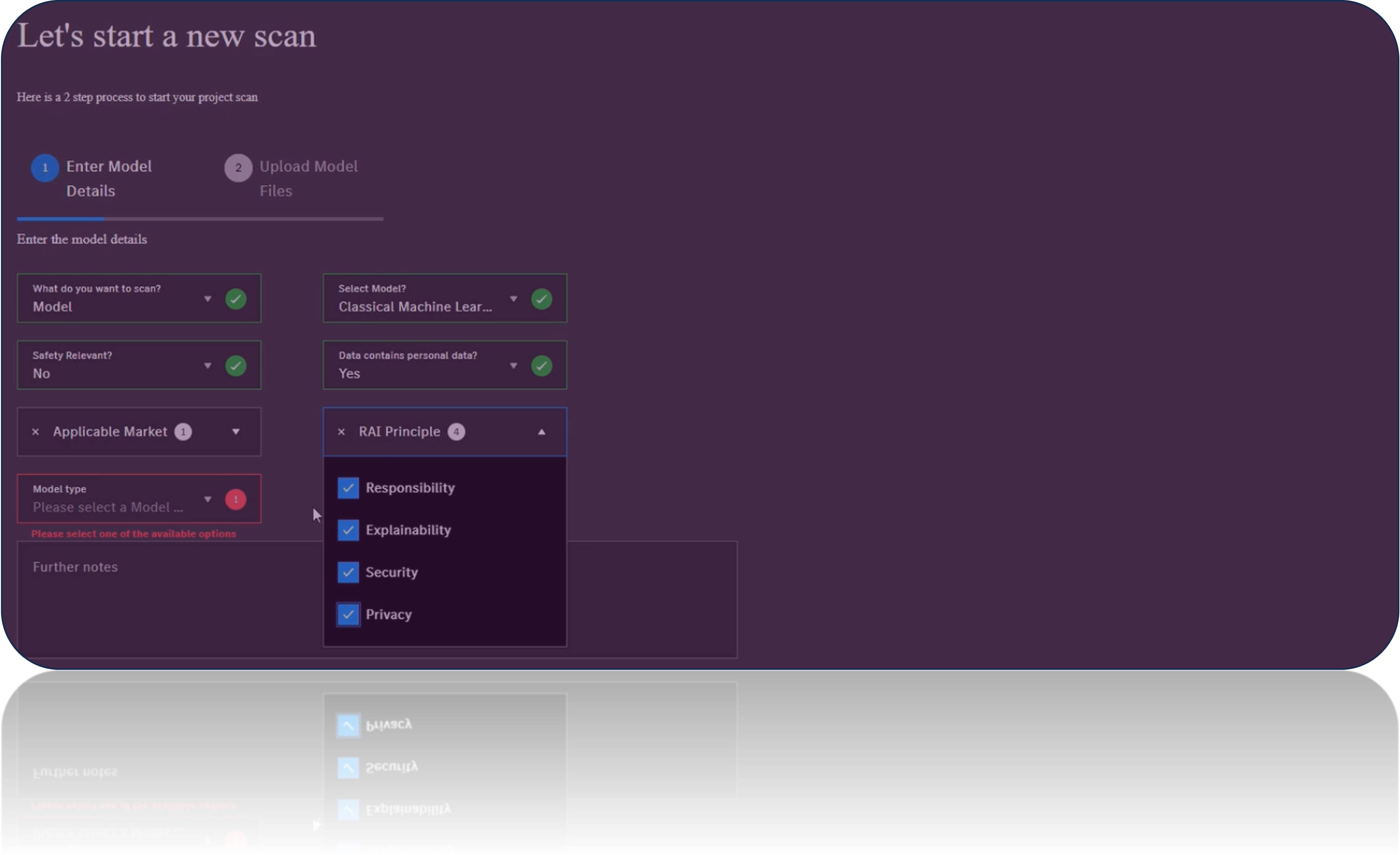1400x855 pixels.
Task: Click the step 2 circle icon
Action: (x=238, y=168)
